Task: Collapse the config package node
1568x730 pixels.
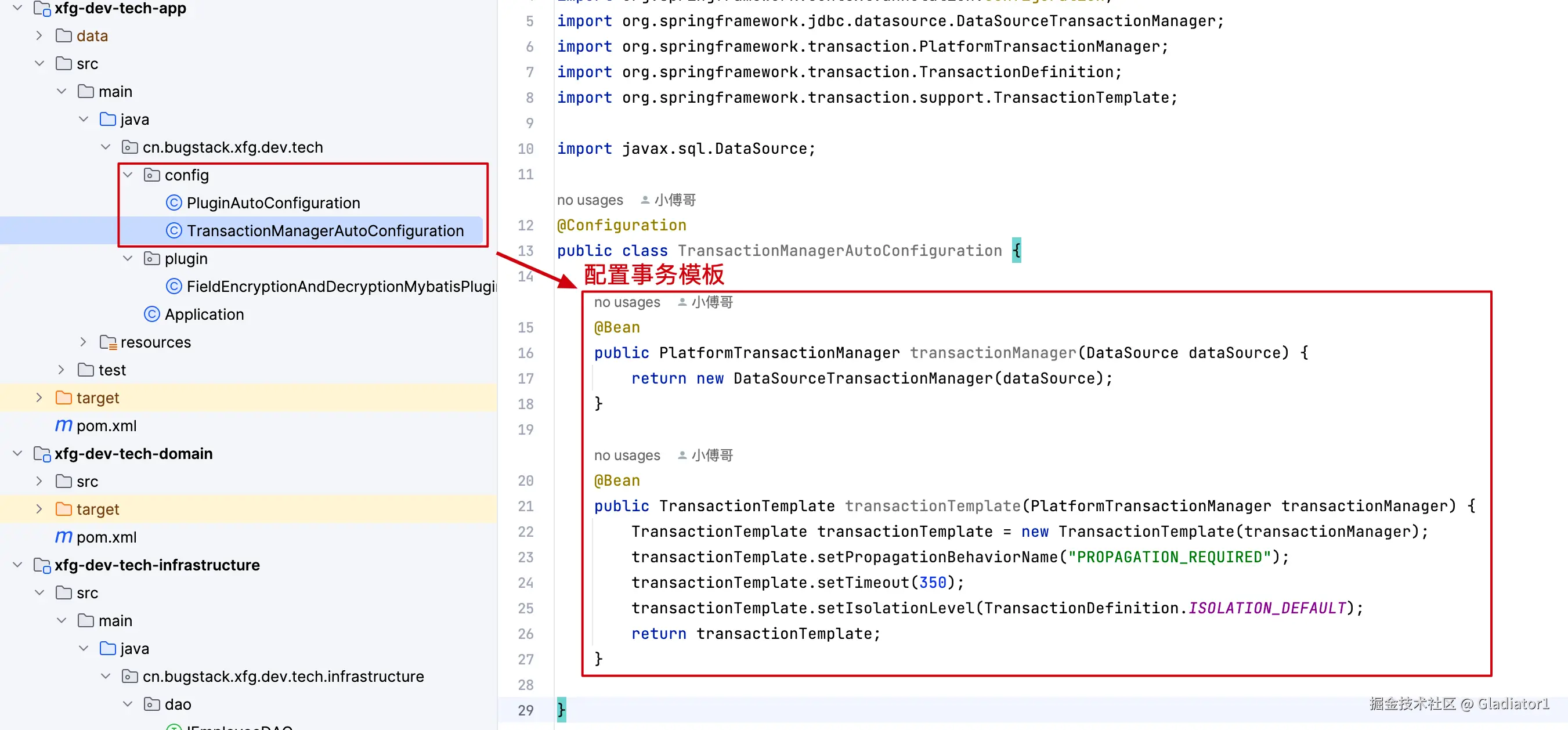Action: click(128, 175)
